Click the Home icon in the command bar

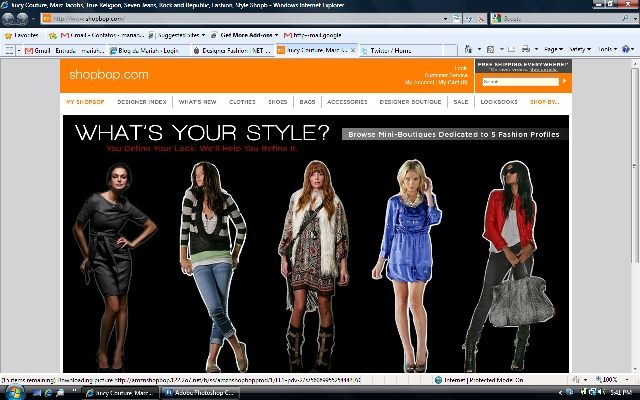click(x=468, y=49)
